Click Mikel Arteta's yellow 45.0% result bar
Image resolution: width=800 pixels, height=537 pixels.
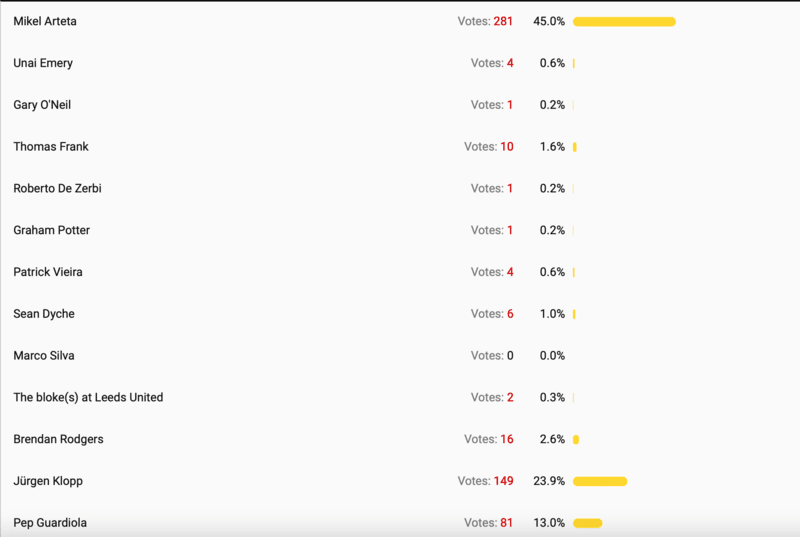[624, 21]
